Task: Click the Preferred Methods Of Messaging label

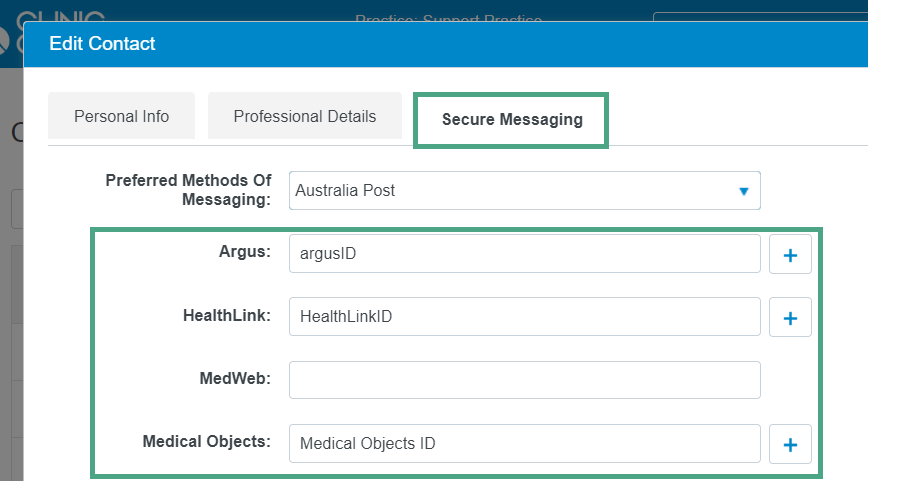Action: [x=189, y=190]
